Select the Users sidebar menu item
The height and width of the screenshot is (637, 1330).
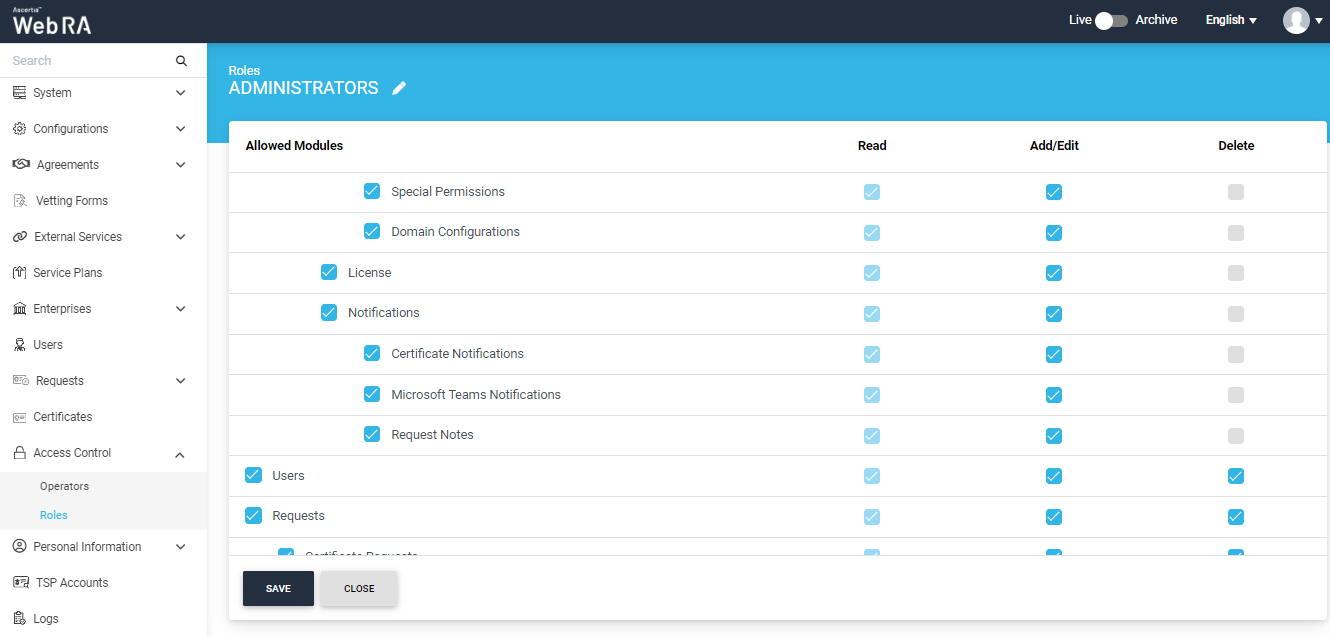[48, 345]
